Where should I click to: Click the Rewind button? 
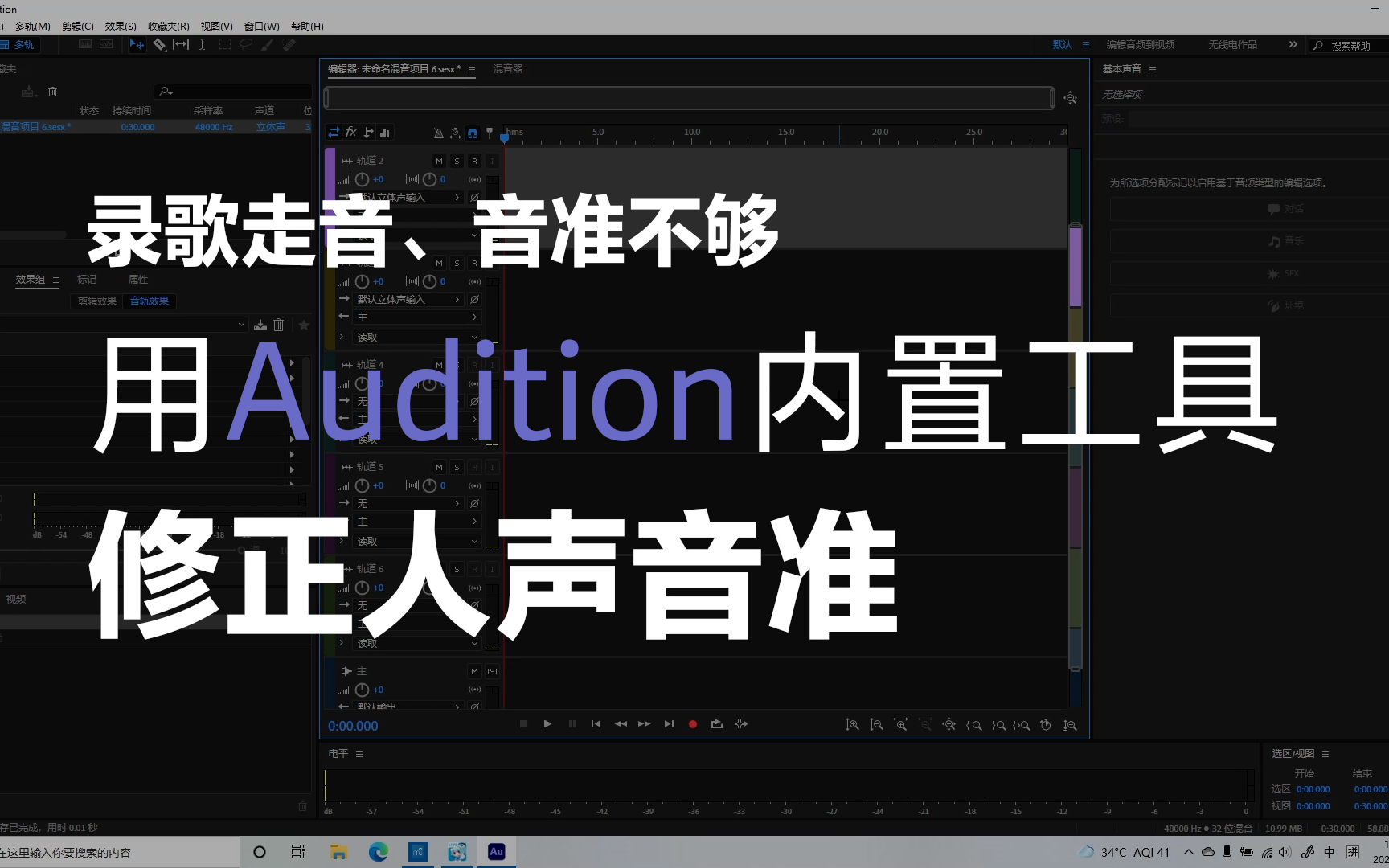[x=621, y=724]
